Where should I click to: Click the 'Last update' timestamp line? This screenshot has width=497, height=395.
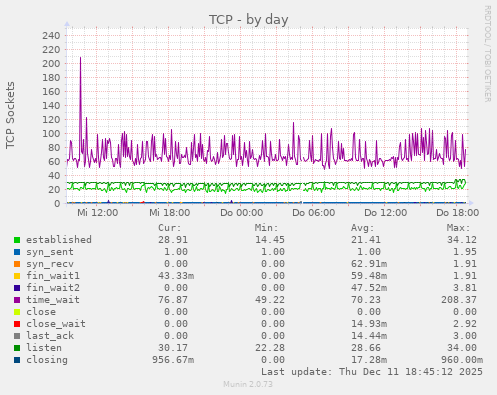tap(372, 372)
